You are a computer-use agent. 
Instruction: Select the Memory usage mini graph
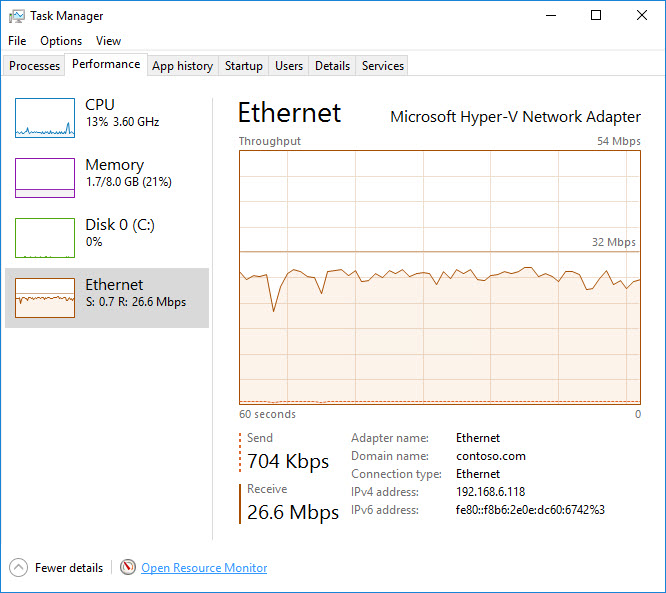point(45,178)
